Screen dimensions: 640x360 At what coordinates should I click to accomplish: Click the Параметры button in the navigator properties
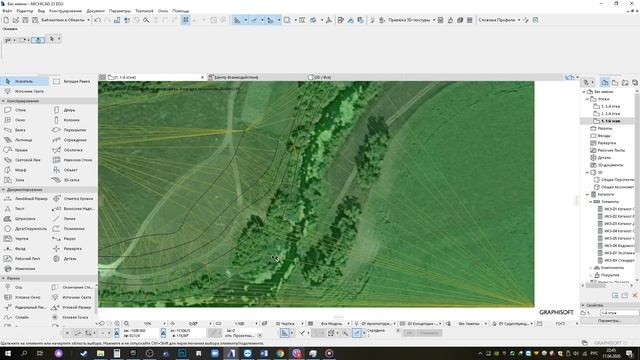[x=609, y=321]
